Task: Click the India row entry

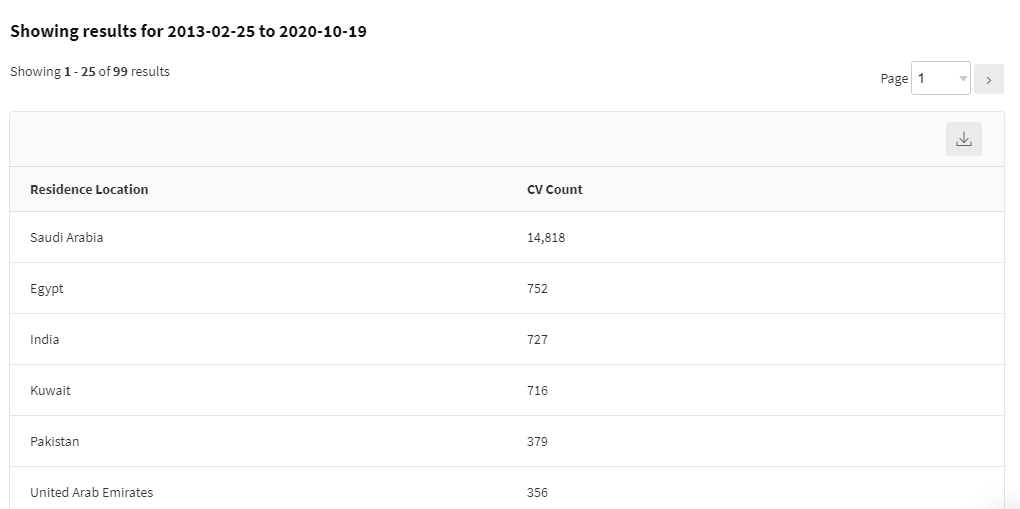Action: [x=45, y=340]
